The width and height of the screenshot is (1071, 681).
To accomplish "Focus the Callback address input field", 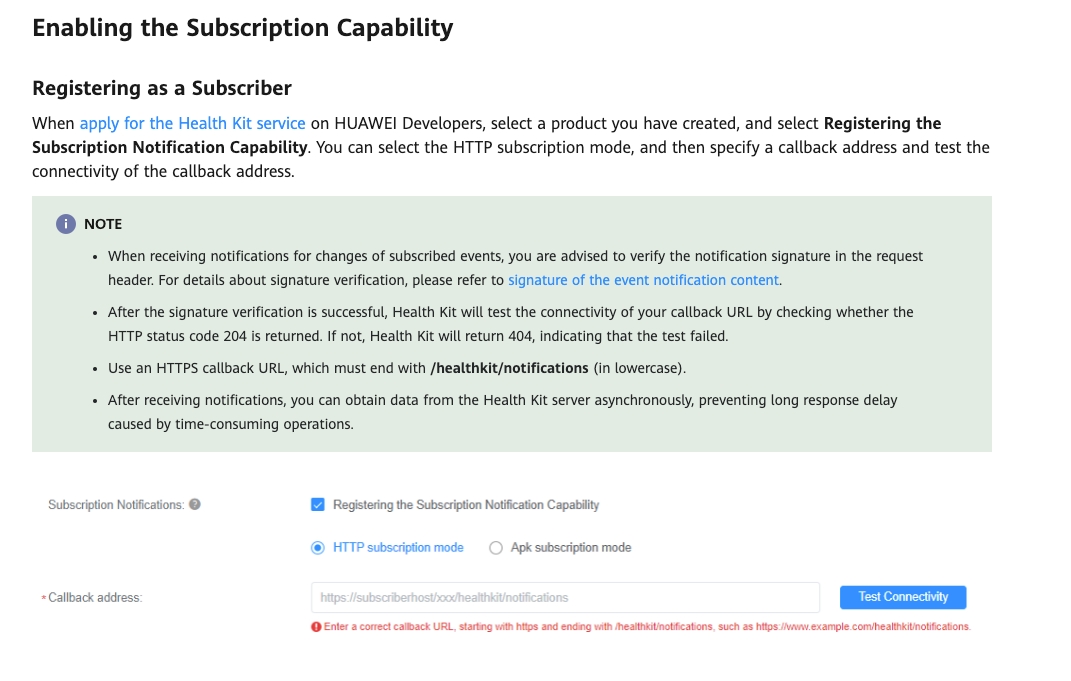I will point(565,597).
